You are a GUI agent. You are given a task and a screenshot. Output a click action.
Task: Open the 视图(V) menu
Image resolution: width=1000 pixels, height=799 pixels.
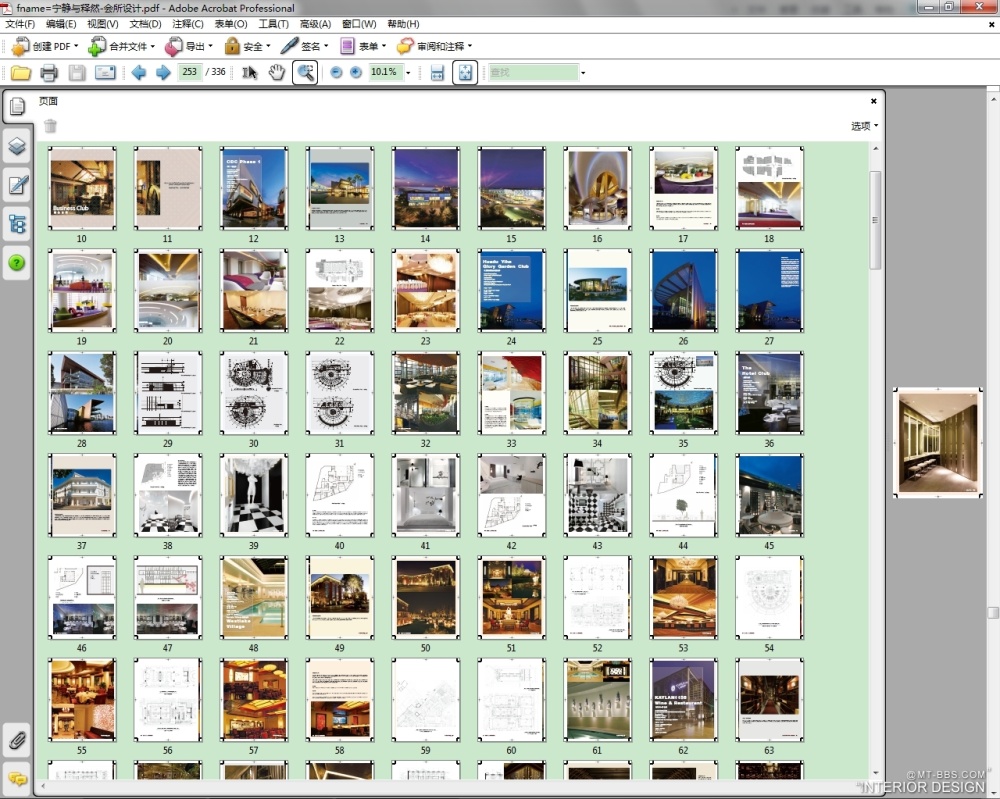tap(102, 23)
